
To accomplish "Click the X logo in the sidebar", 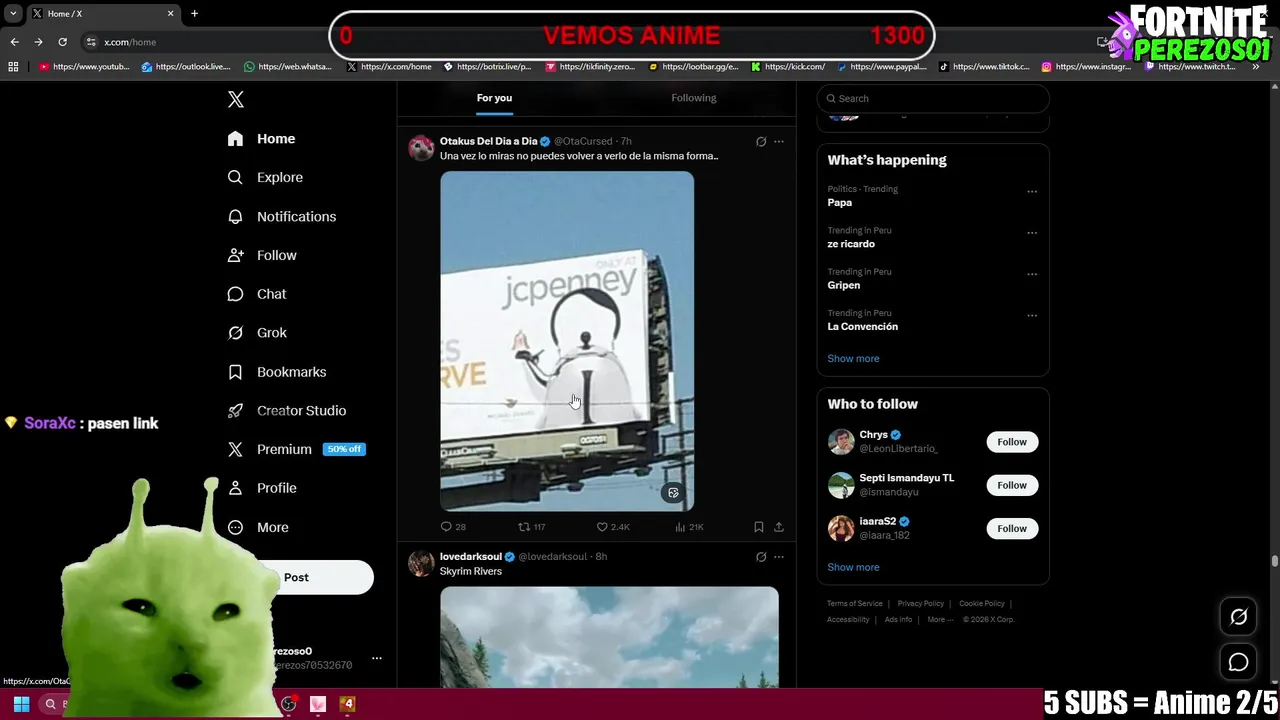I will coord(236,99).
